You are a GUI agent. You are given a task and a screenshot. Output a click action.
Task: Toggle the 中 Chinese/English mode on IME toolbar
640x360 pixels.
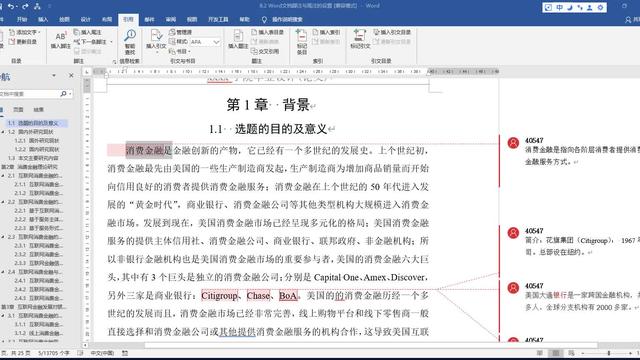coord(559,7)
